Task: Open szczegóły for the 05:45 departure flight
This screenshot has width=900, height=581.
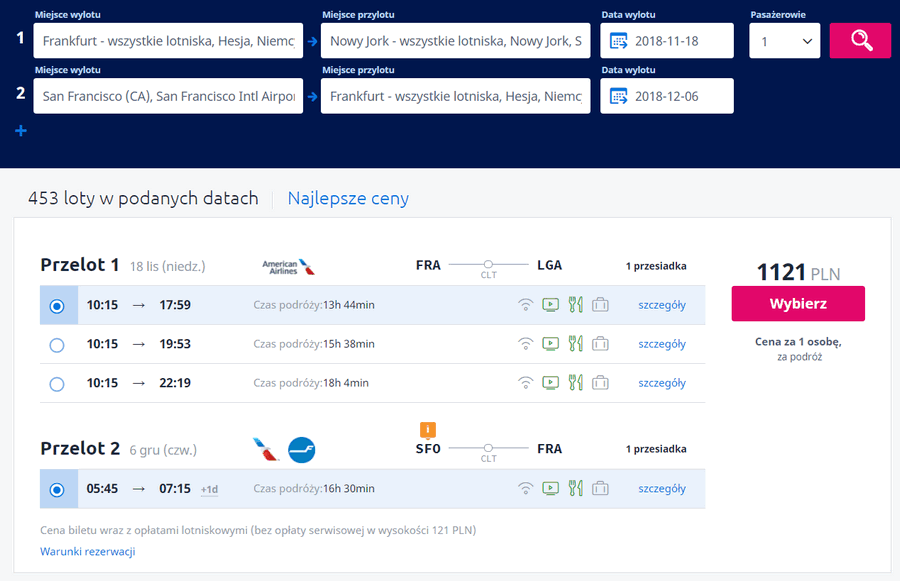Action: [x=662, y=489]
